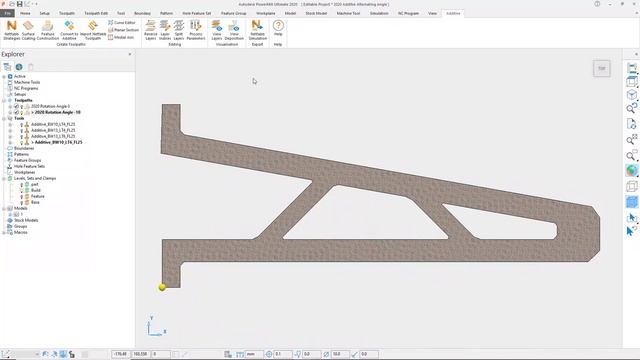Click the save icon in quick access bar
This screenshot has width=640, height=360.
point(19,4)
